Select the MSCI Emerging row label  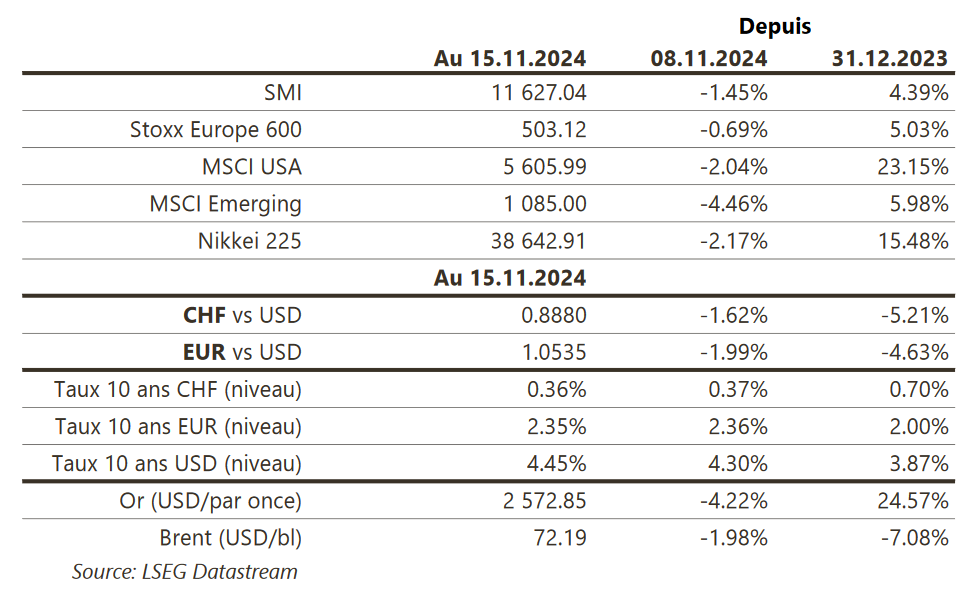[x=225, y=204]
